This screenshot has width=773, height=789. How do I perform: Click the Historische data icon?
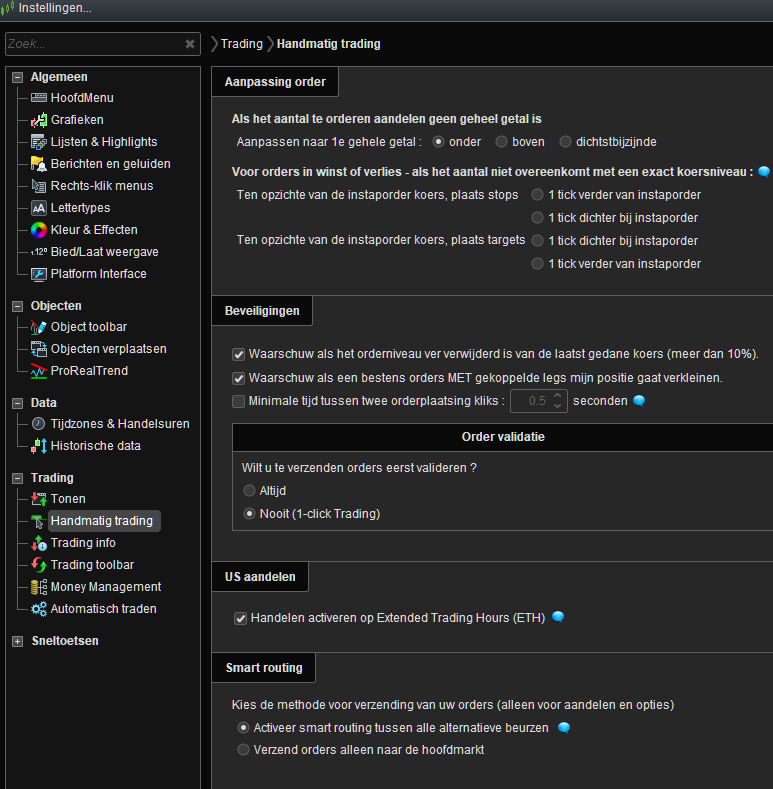pyautogui.click(x=39, y=446)
